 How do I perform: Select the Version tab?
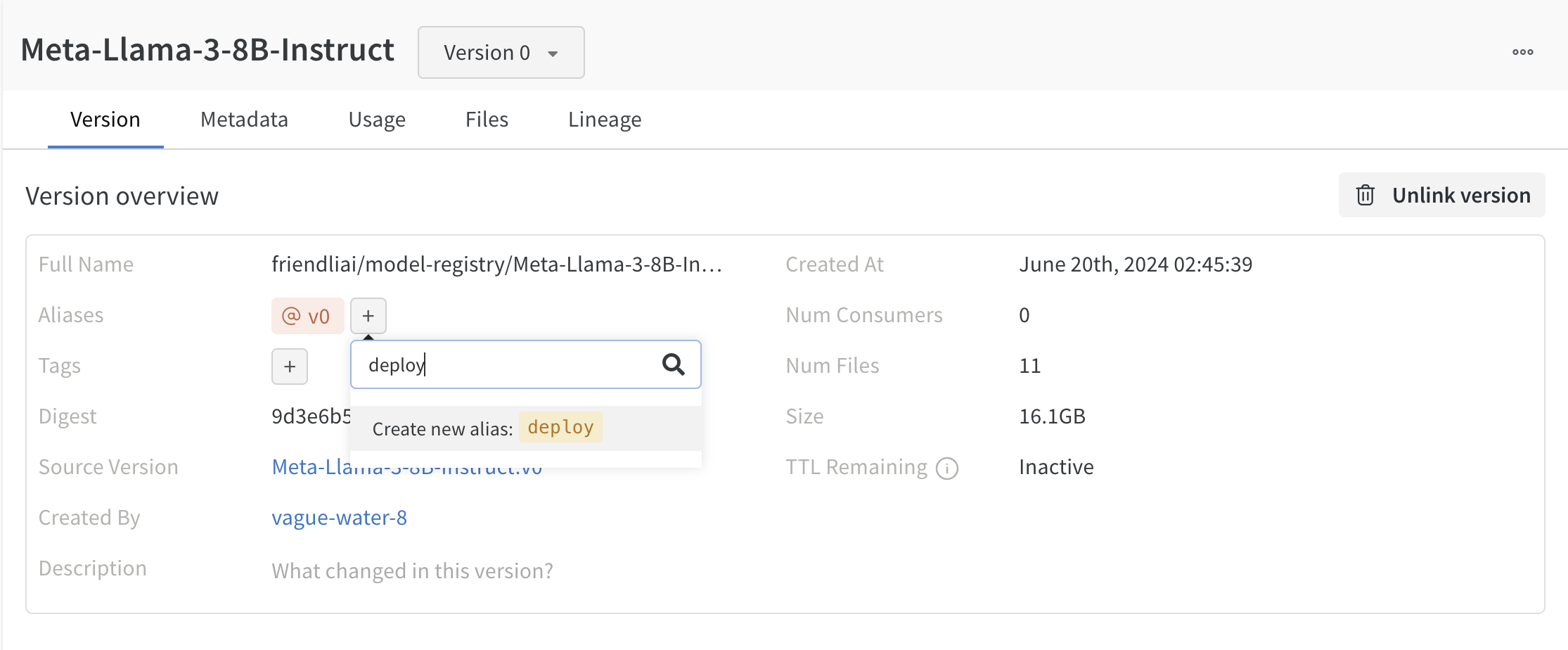coord(105,120)
